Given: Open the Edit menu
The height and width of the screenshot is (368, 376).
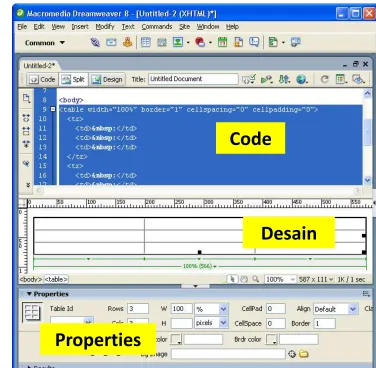Looking at the screenshot, I should (39, 27).
